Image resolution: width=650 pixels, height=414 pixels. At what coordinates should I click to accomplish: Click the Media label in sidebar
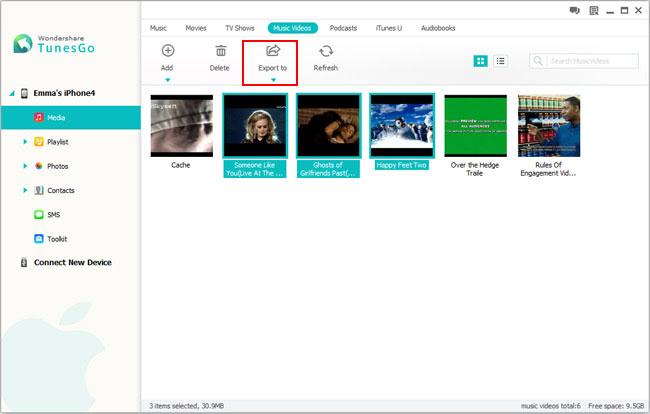[56, 118]
